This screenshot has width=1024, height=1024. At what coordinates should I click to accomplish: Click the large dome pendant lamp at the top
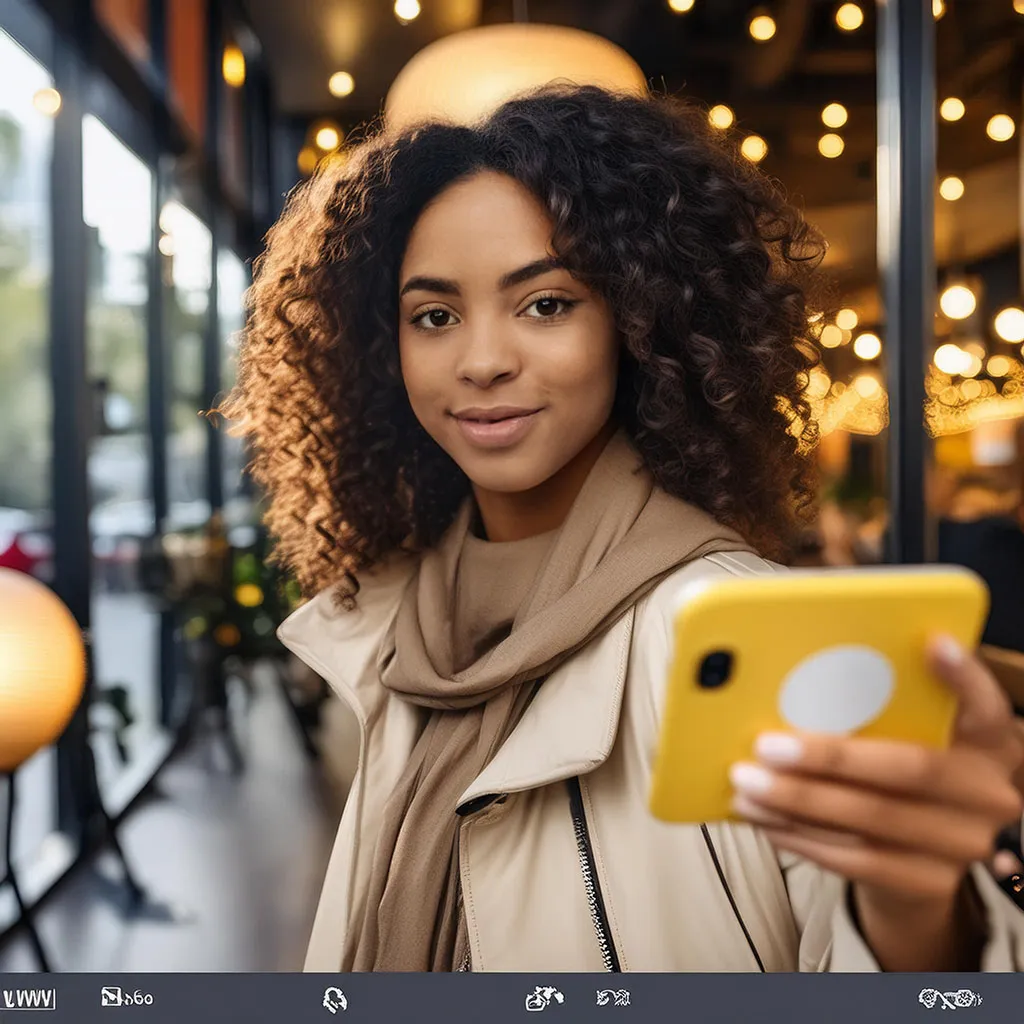coord(515,70)
